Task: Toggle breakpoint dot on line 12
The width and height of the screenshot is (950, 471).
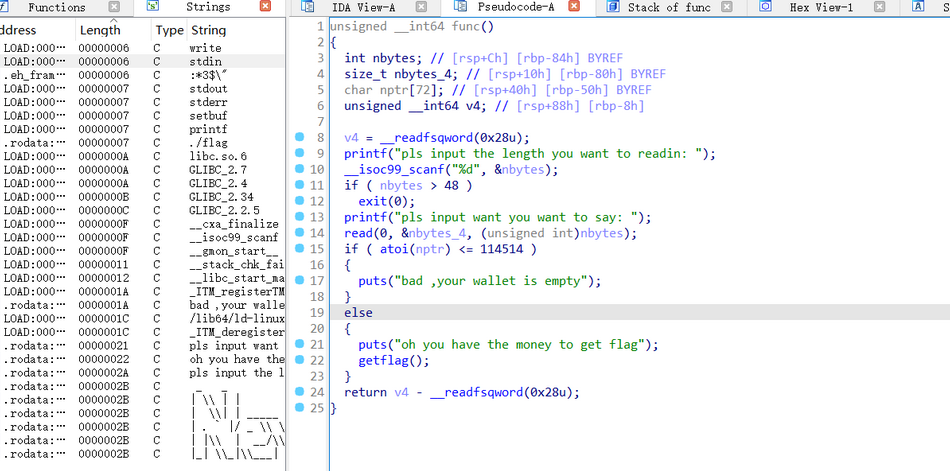Action: click(299, 201)
